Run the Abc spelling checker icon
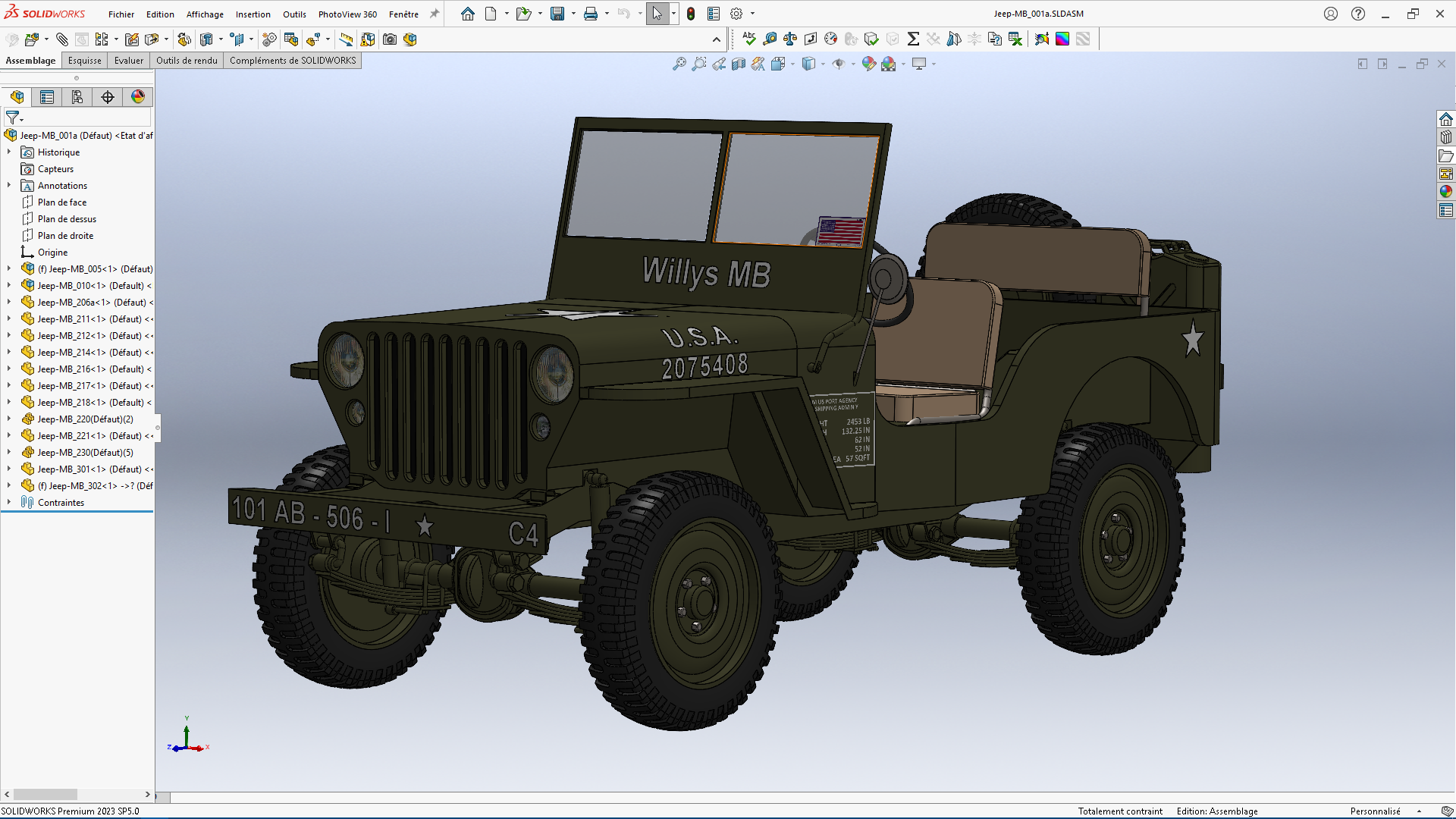 [749, 39]
